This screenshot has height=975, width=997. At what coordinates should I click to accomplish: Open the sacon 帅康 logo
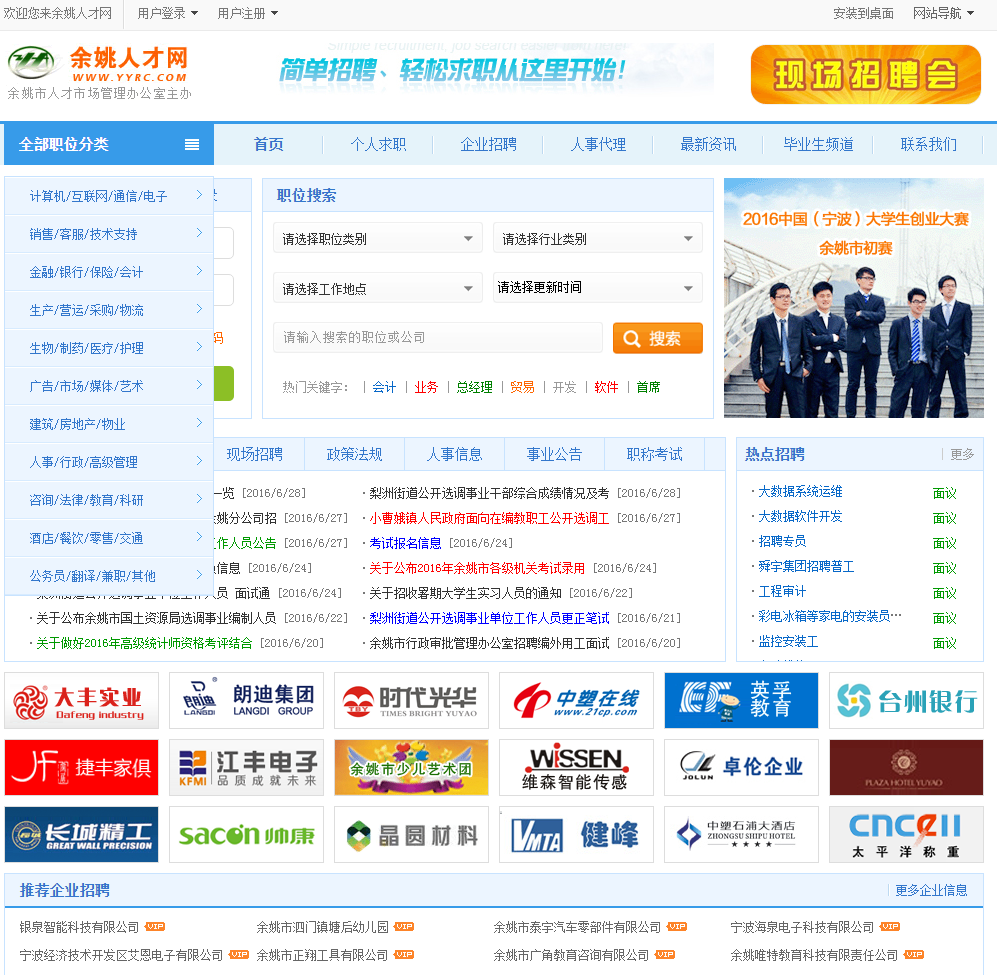[246, 834]
